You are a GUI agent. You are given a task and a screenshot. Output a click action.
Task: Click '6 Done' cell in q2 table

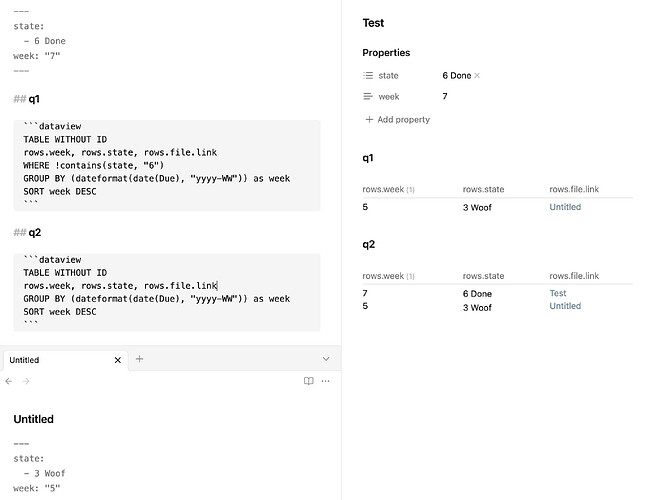coord(477,294)
